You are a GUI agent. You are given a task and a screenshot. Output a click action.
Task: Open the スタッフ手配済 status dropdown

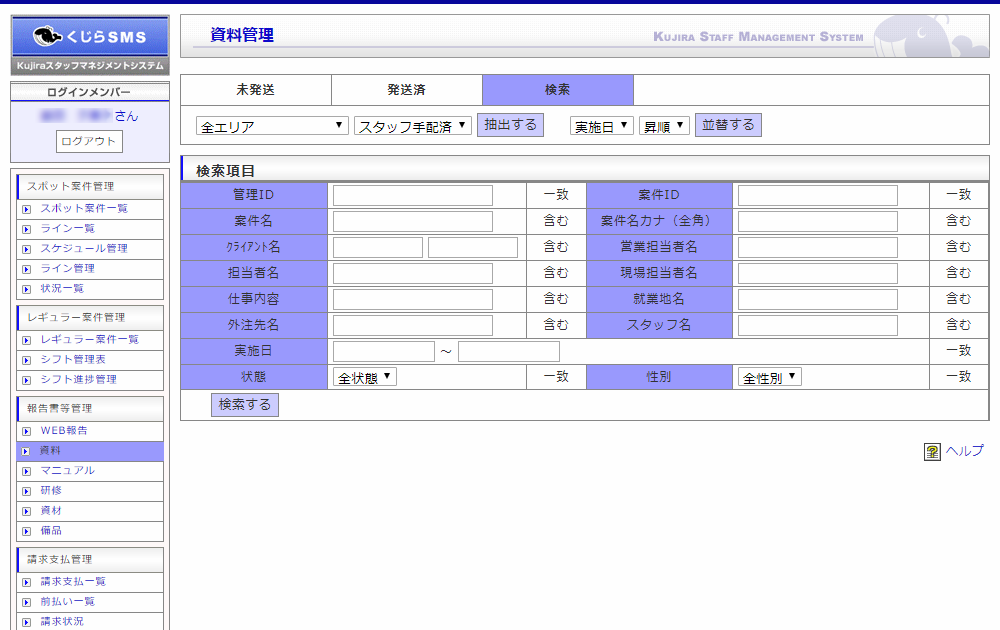pyautogui.click(x=413, y=126)
